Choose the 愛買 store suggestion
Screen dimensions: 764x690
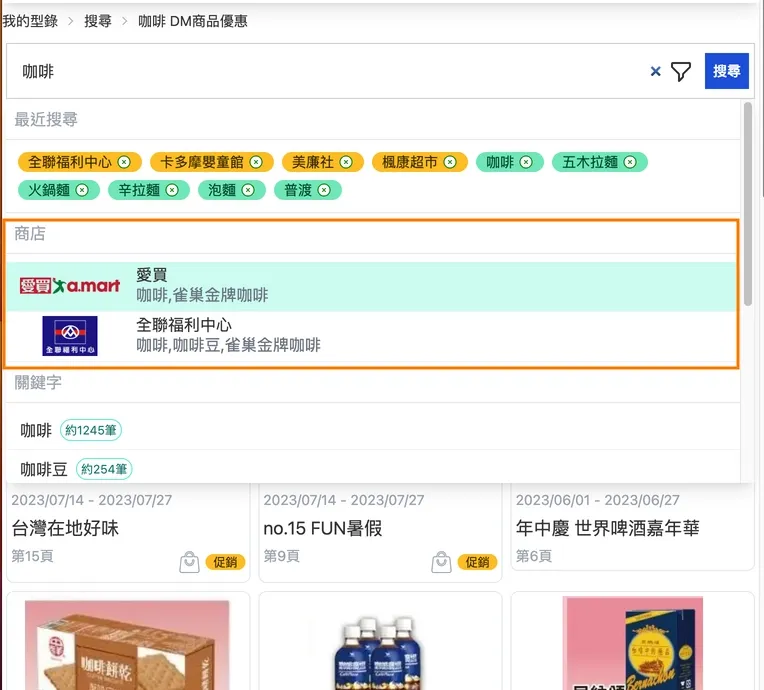point(371,287)
